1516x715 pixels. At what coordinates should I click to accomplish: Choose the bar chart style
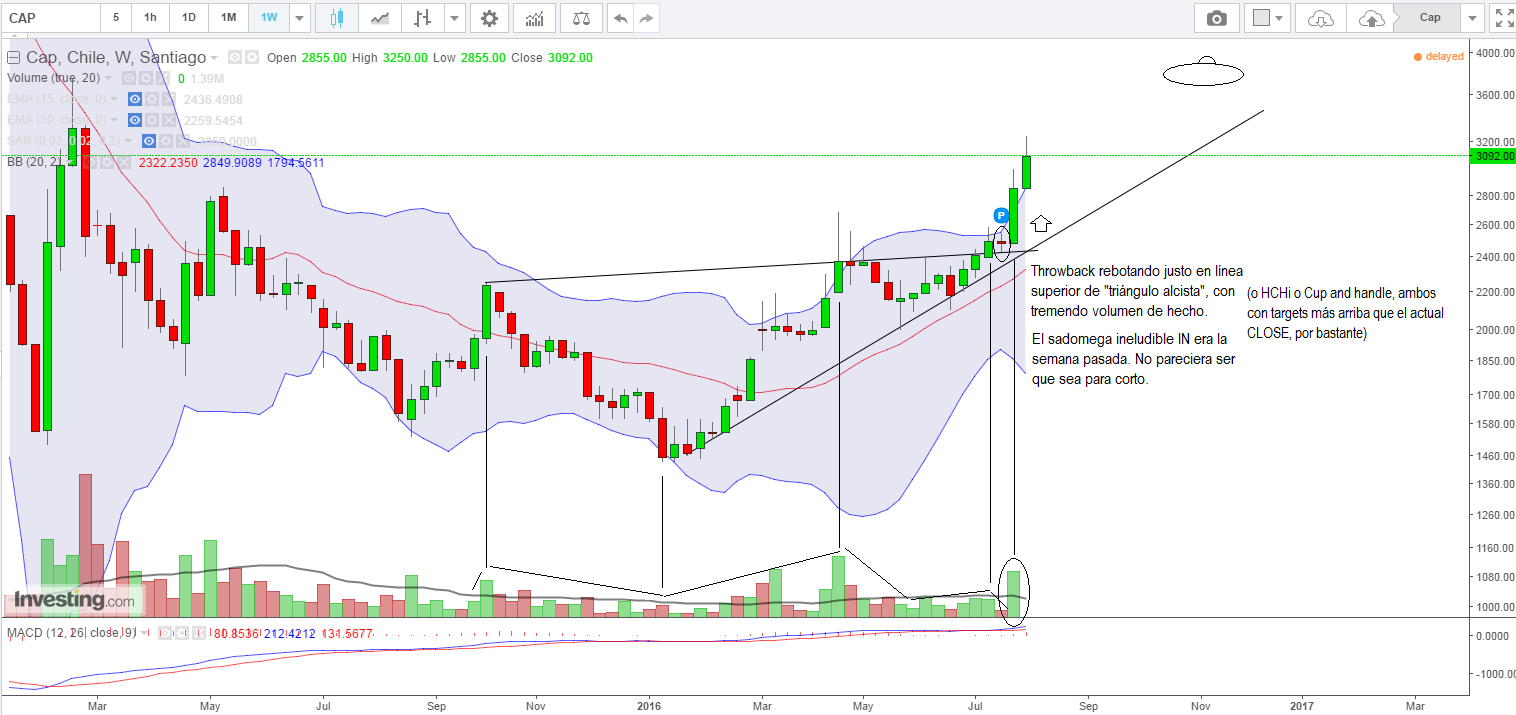tap(423, 18)
